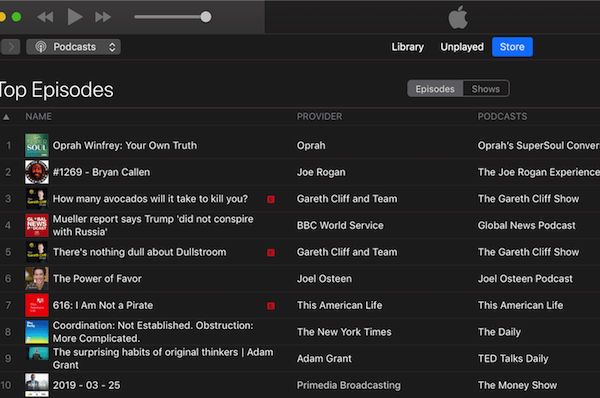Select 'How many avocados will it take' episode
Image resolution: width=600 pixels, height=398 pixels.
(x=150, y=199)
